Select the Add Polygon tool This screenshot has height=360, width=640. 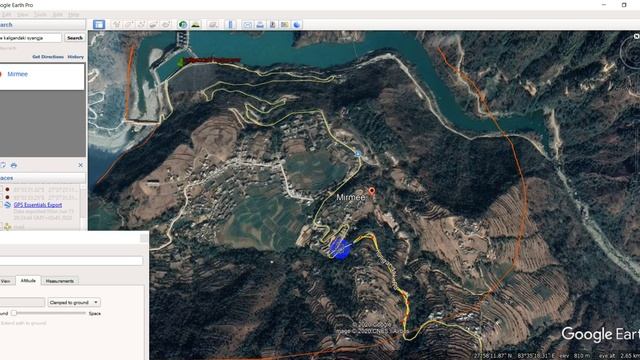[129, 25]
